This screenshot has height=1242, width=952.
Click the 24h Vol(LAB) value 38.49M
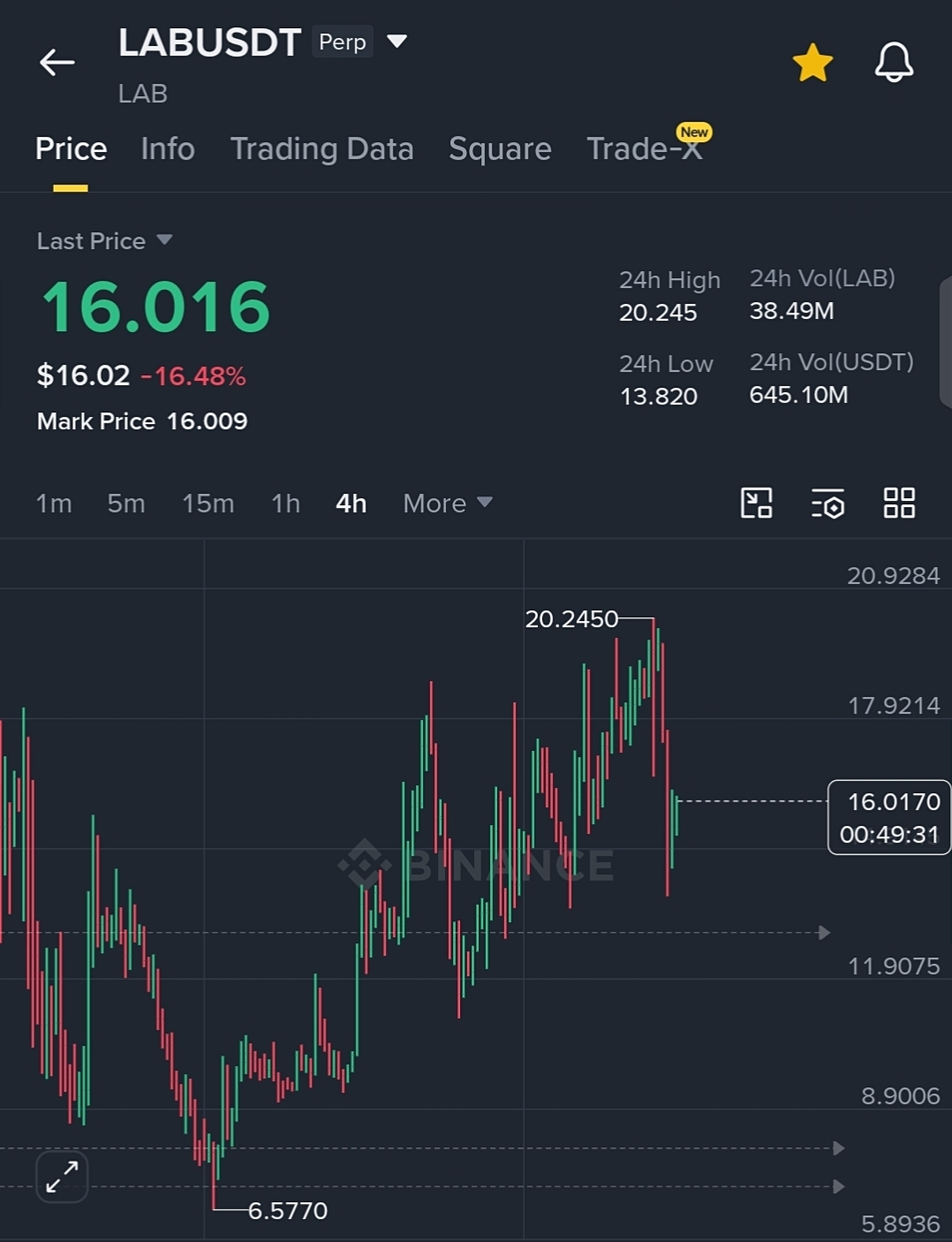click(x=791, y=311)
